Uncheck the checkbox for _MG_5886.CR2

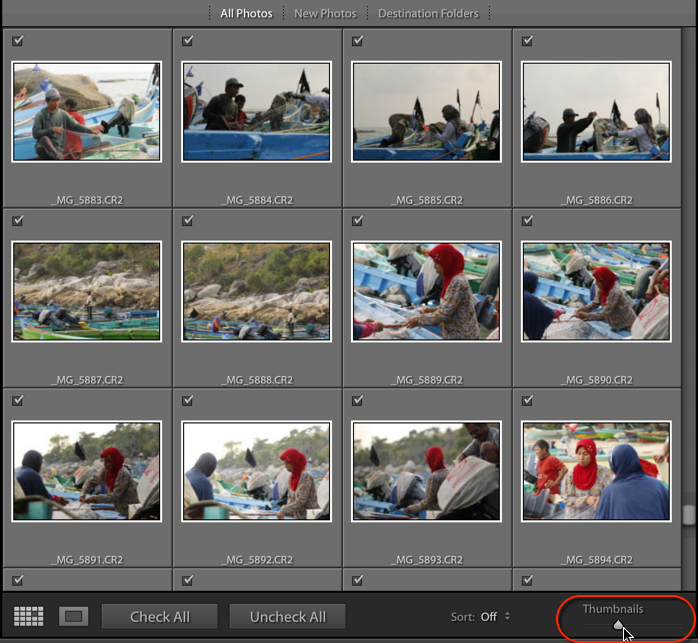(528, 41)
